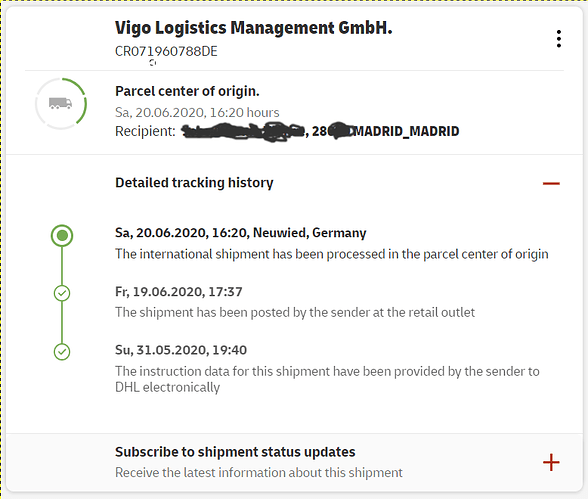This screenshot has width=588, height=499.
Task: Select the Sa, 20.06.2020, 16:20, Neuwied entry
Action: pyautogui.click(x=240, y=233)
